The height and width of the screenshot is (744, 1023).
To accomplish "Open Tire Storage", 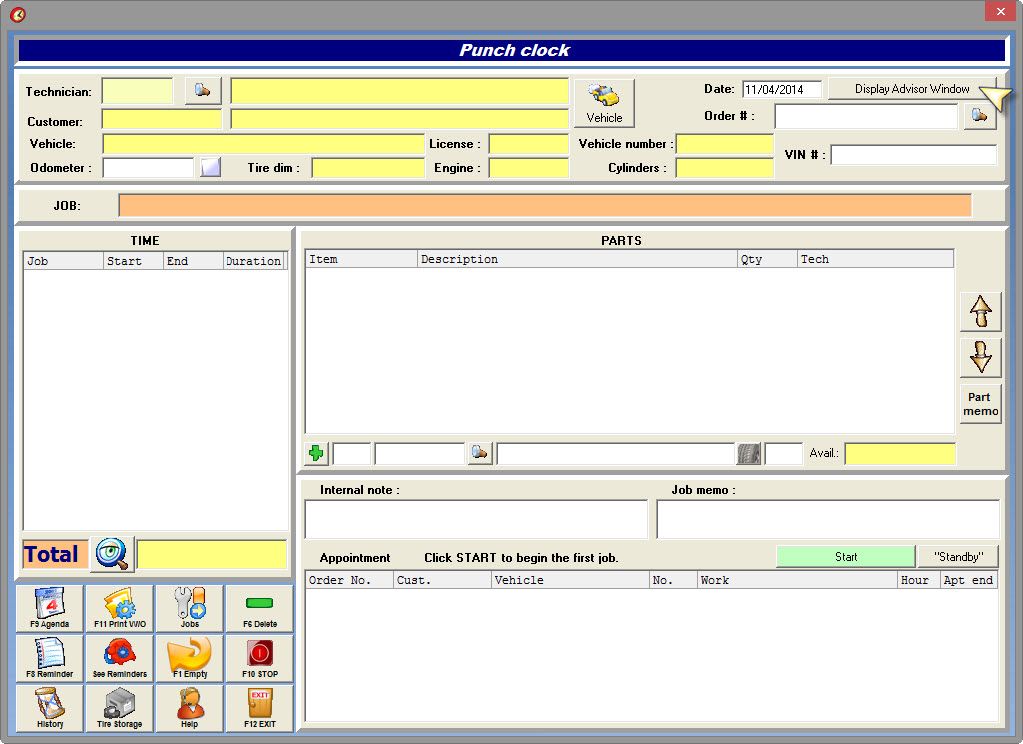I will (120, 708).
